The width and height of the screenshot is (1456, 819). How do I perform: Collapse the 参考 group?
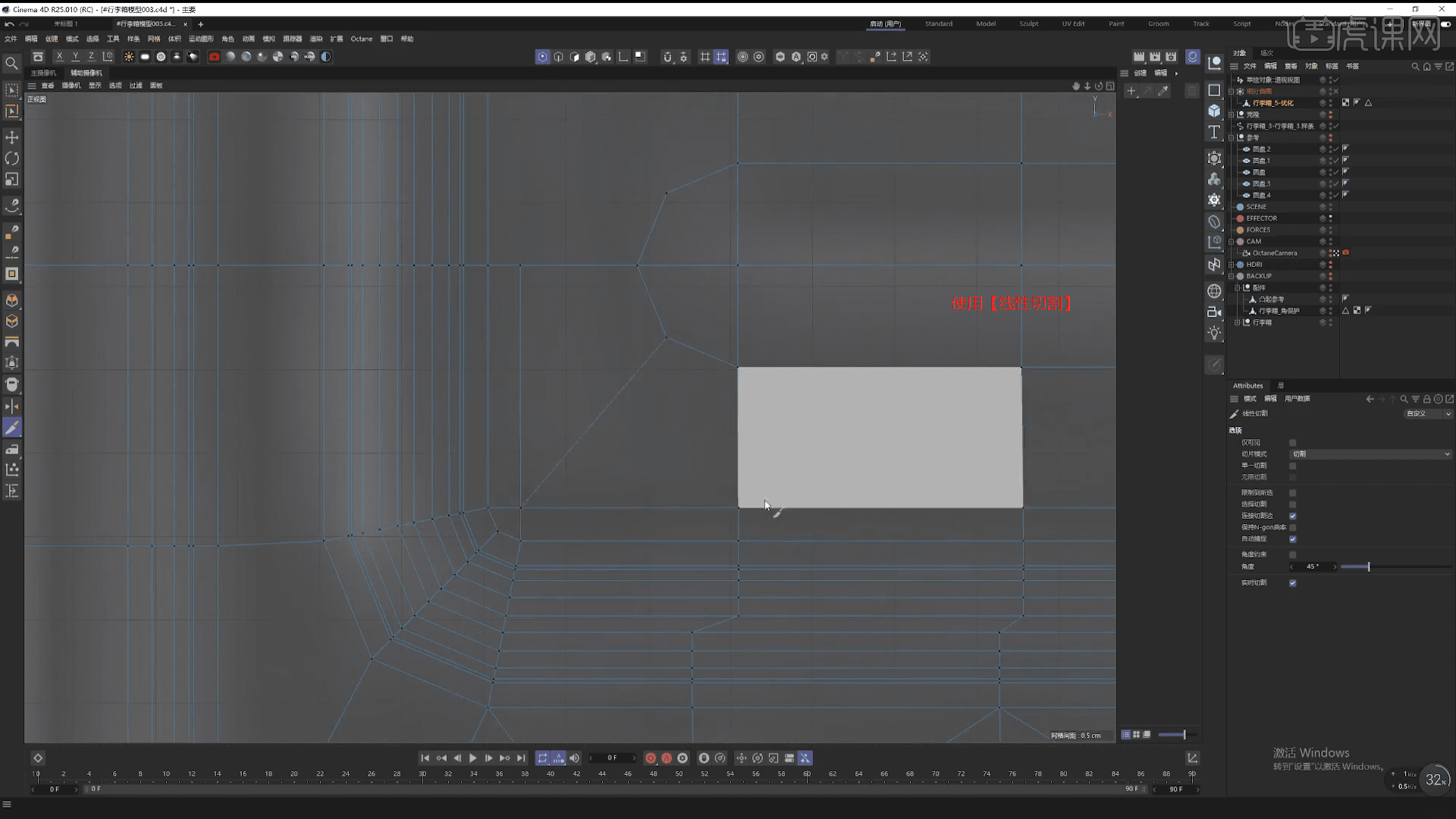(x=1232, y=138)
